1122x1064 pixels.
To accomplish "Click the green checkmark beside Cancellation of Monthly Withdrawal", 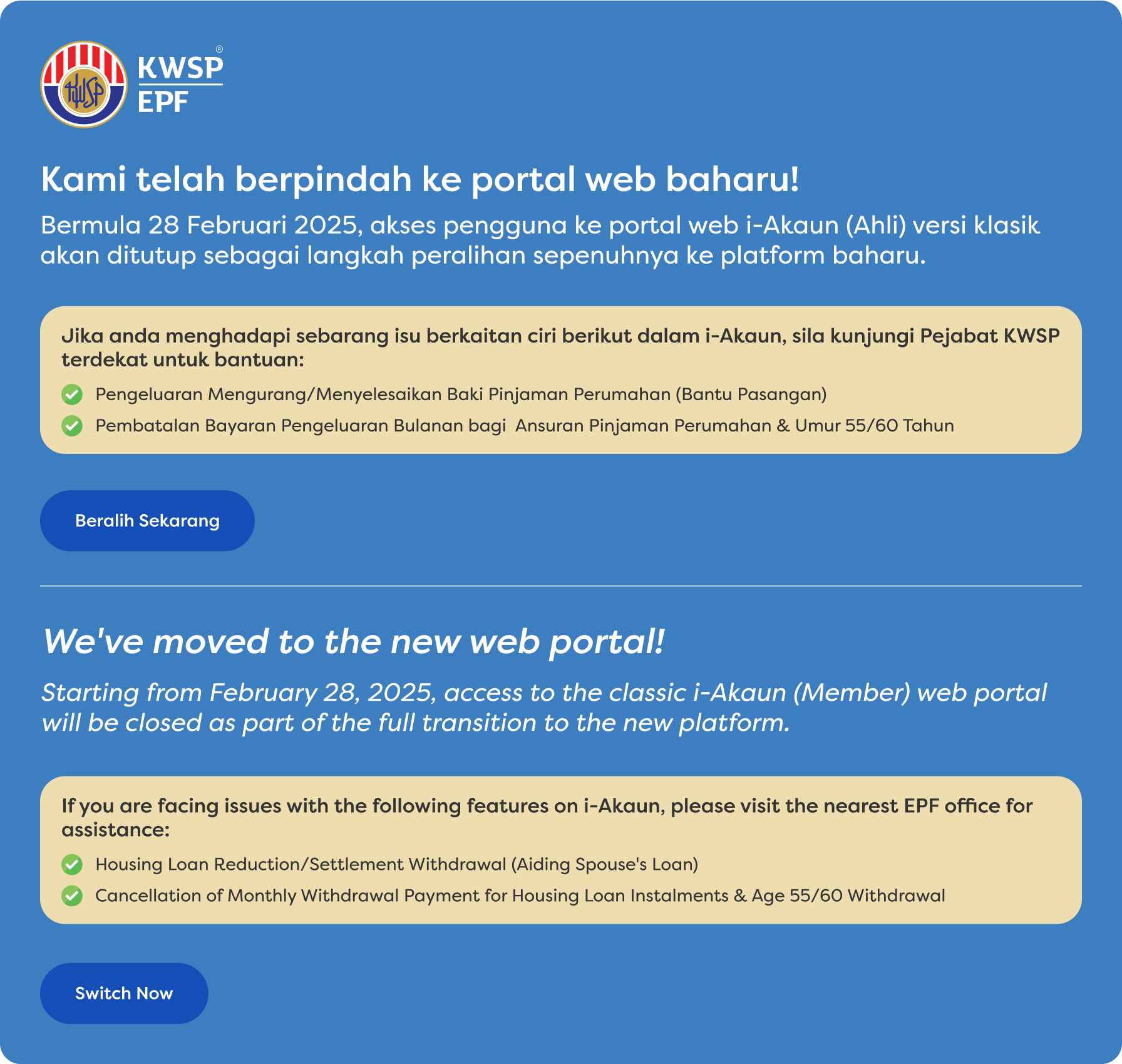I will point(72,896).
